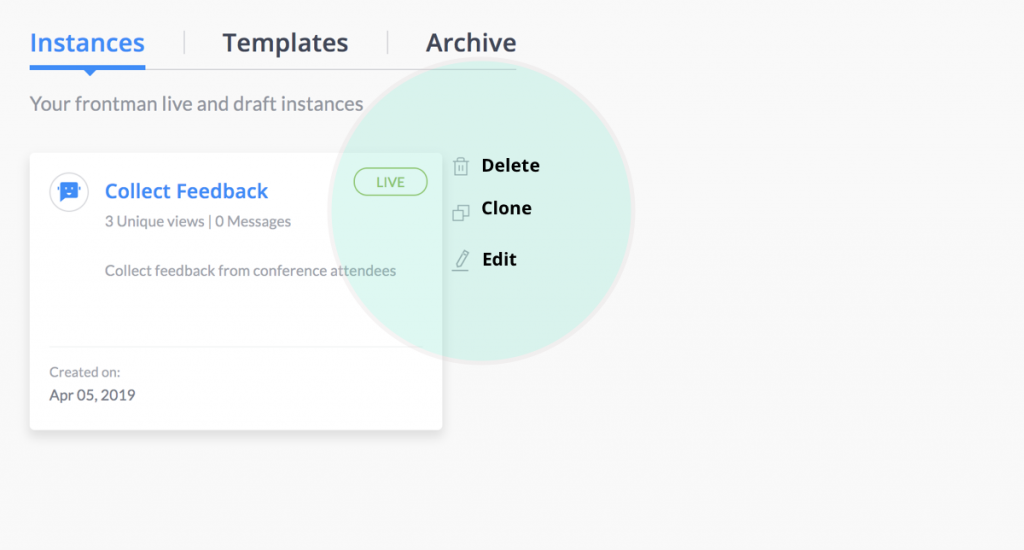Click the 0 Messages count text
This screenshot has height=550, width=1024.
click(x=253, y=221)
